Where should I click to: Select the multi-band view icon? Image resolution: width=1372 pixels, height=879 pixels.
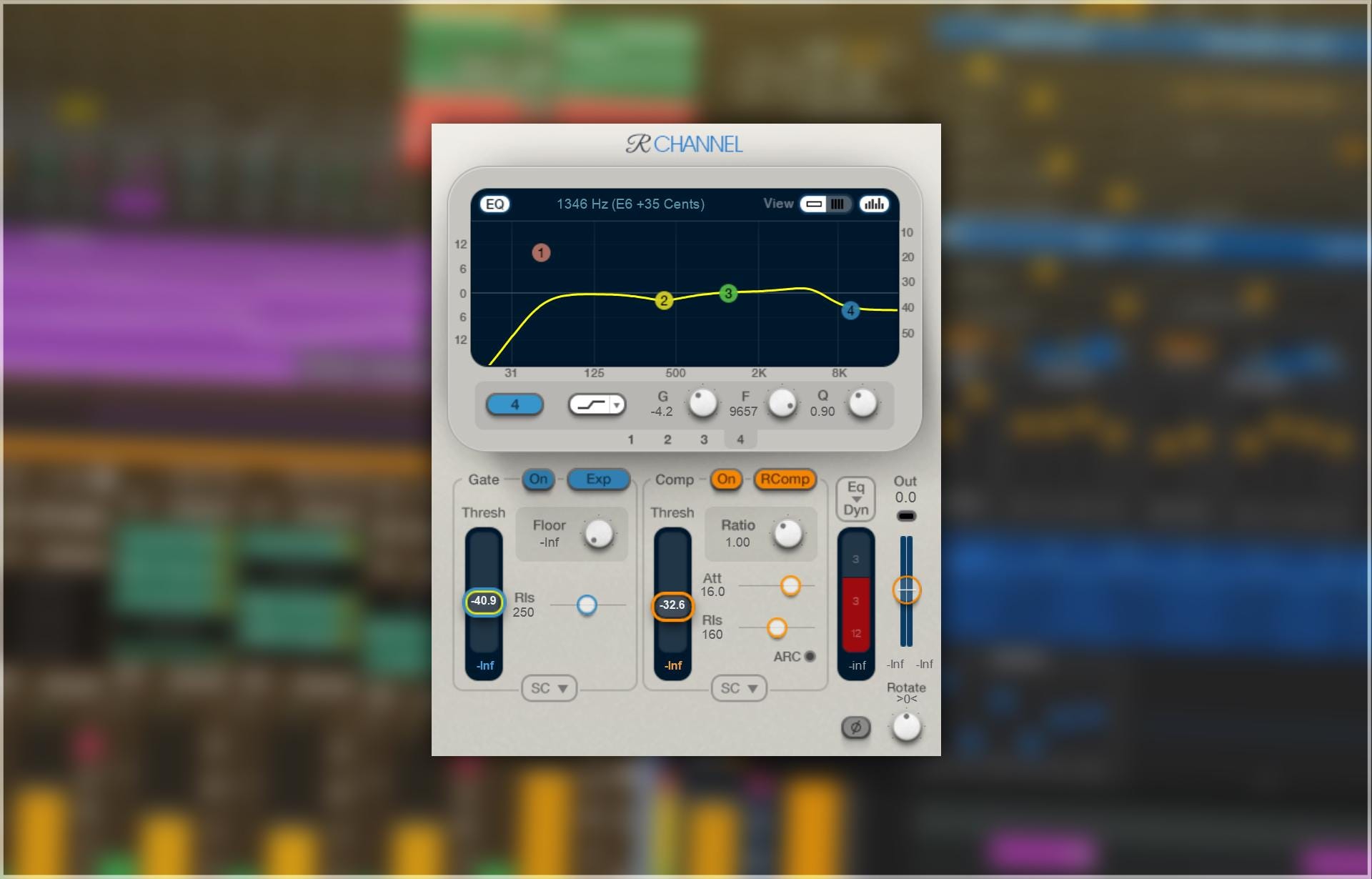837,204
